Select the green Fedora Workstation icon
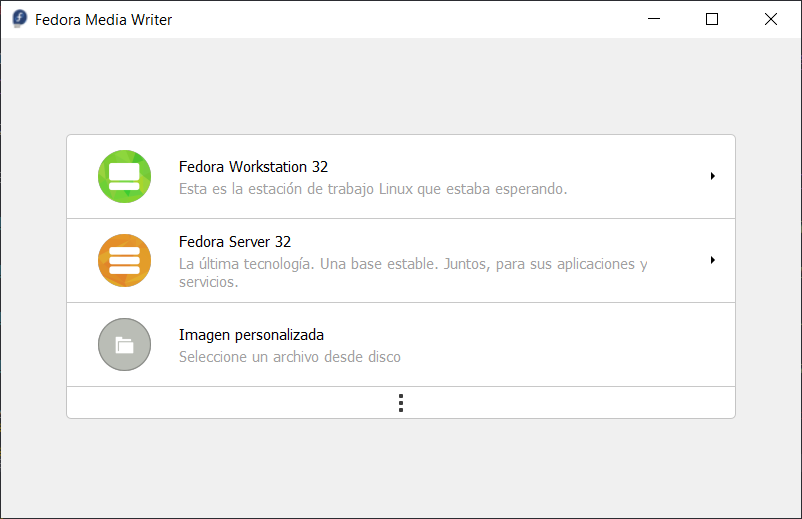Viewport: 802px width, 519px height. coord(124,176)
